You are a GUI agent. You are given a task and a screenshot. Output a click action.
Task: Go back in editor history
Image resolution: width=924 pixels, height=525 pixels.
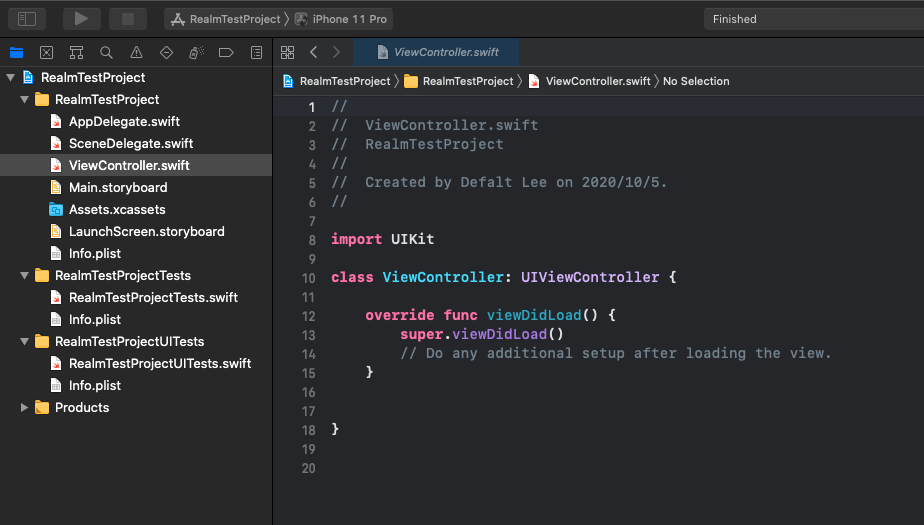click(x=314, y=52)
